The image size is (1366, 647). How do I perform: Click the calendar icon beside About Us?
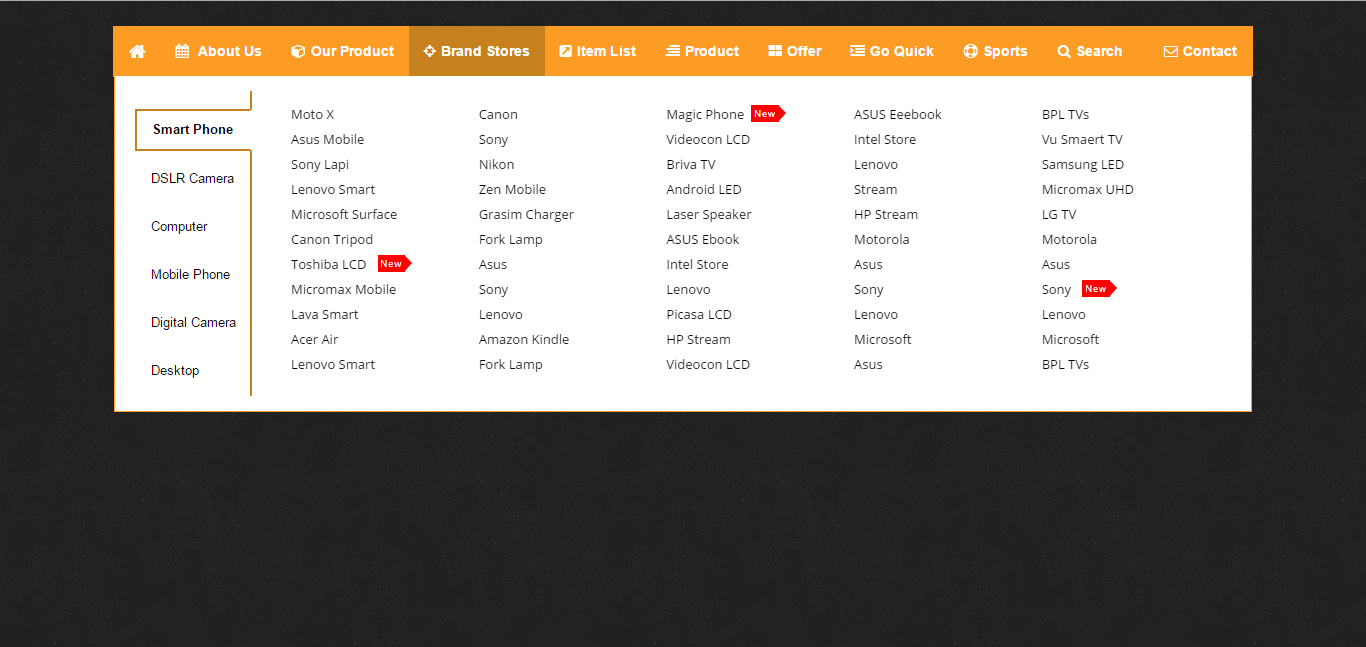coord(182,51)
